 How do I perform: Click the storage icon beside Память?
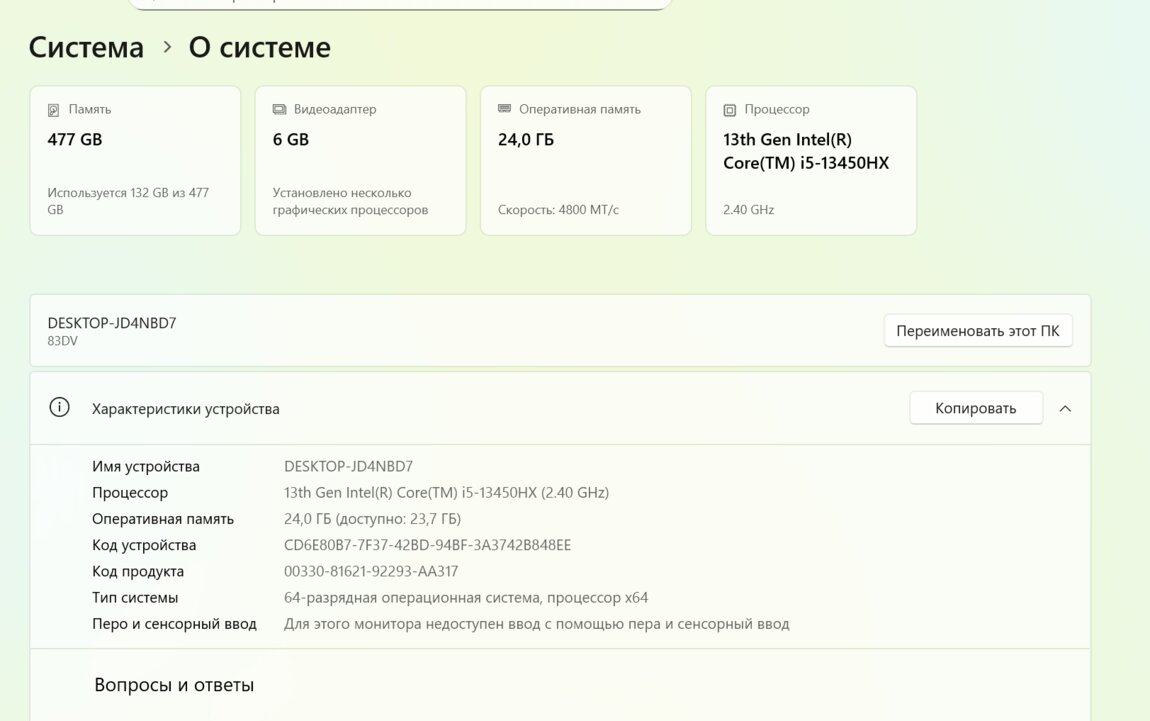54,109
